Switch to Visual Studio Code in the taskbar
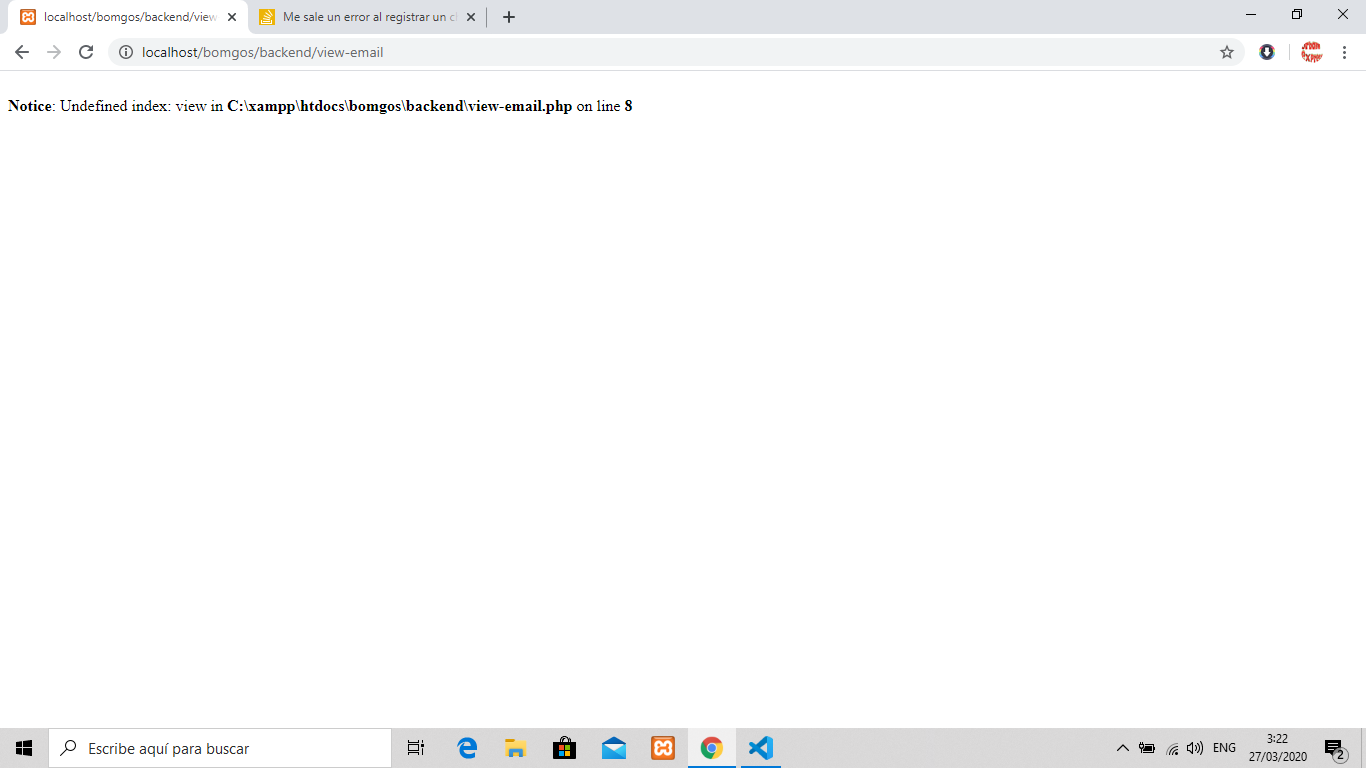 point(760,748)
